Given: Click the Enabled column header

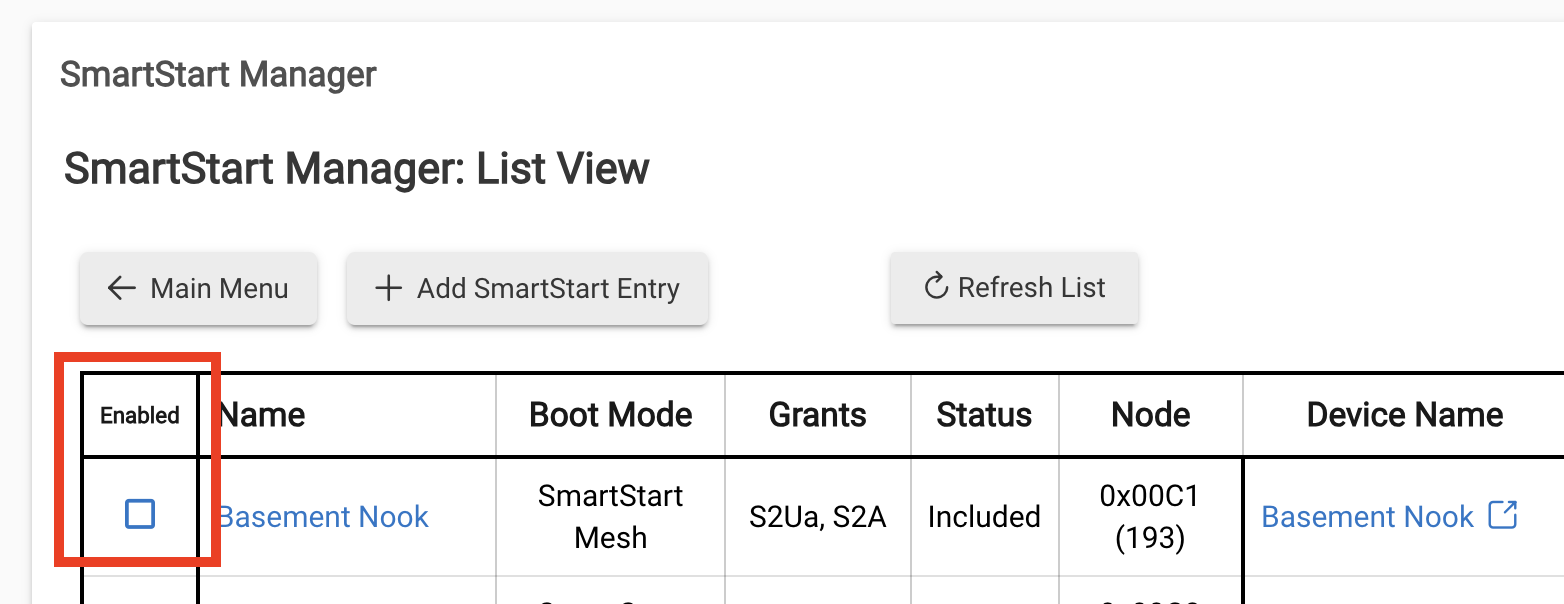Looking at the screenshot, I should [140, 416].
